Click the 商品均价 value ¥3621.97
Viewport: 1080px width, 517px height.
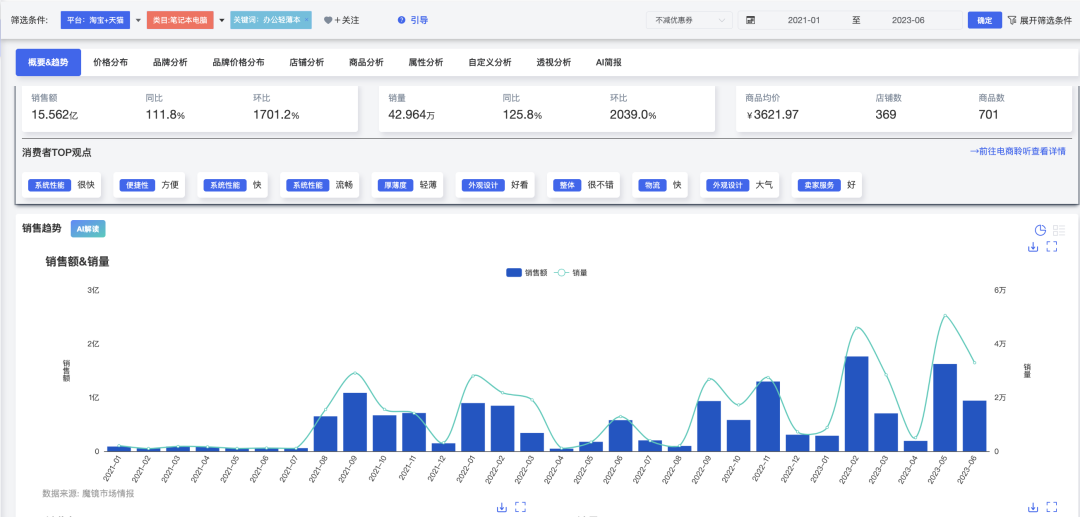[x=772, y=115]
